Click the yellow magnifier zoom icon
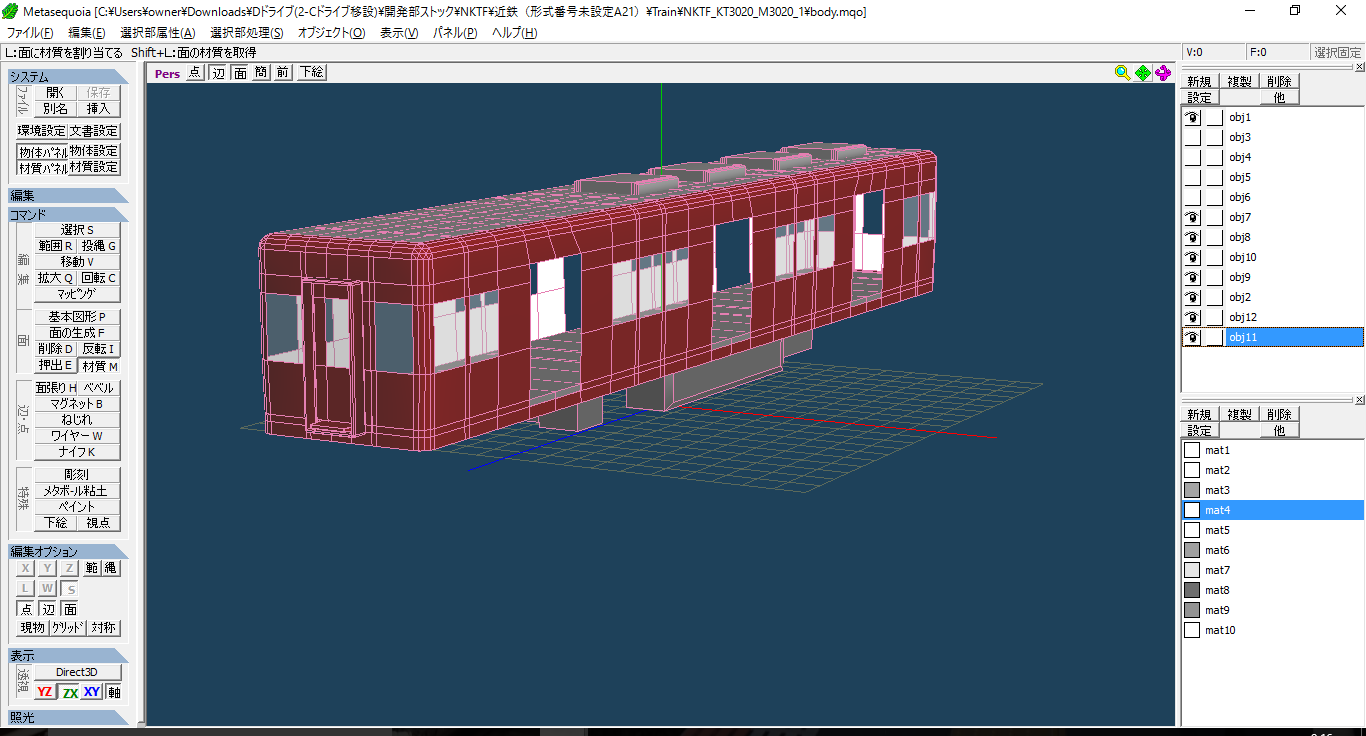This screenshot has width=1366, height=736. [x=1122, y=72]
